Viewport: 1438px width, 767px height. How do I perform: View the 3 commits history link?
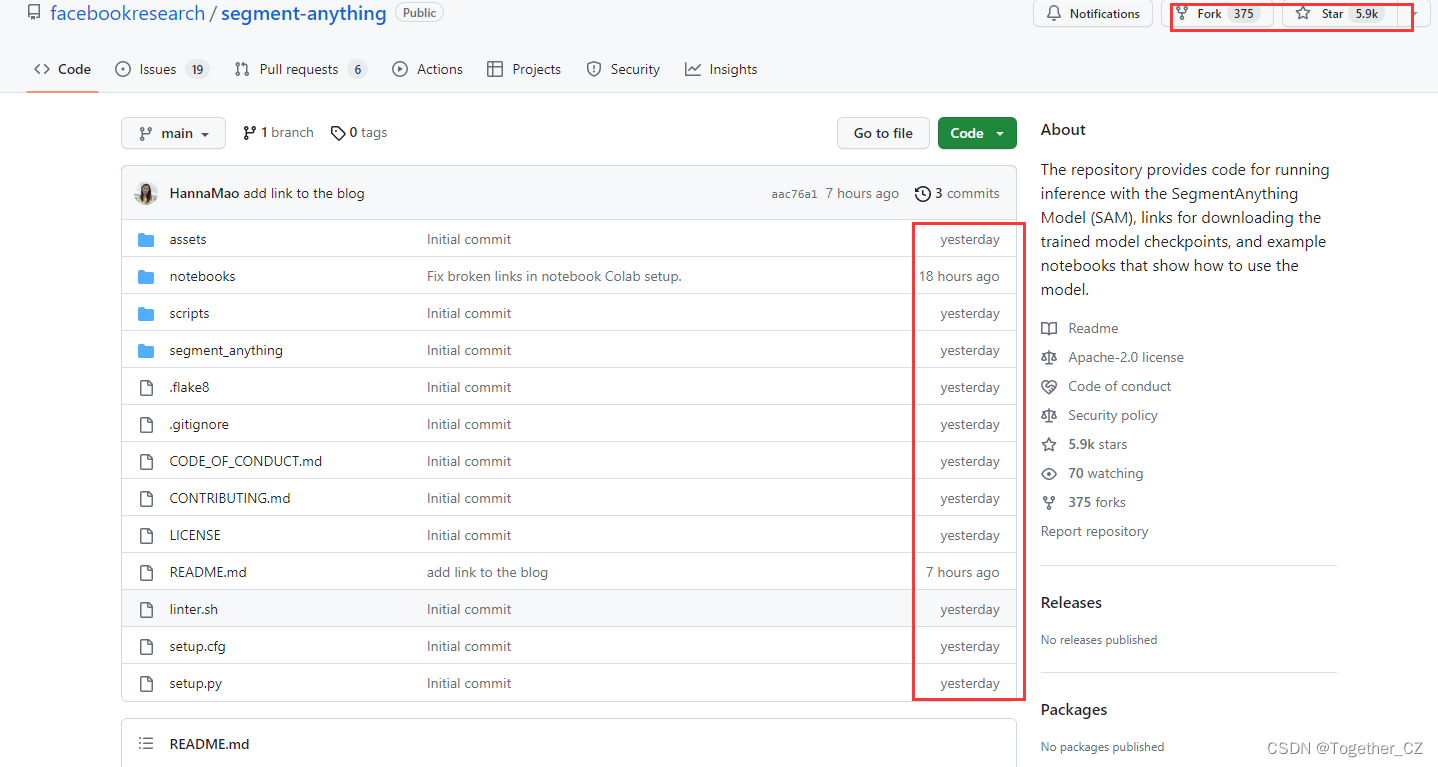pyautogui.click(x=957, y=194)
